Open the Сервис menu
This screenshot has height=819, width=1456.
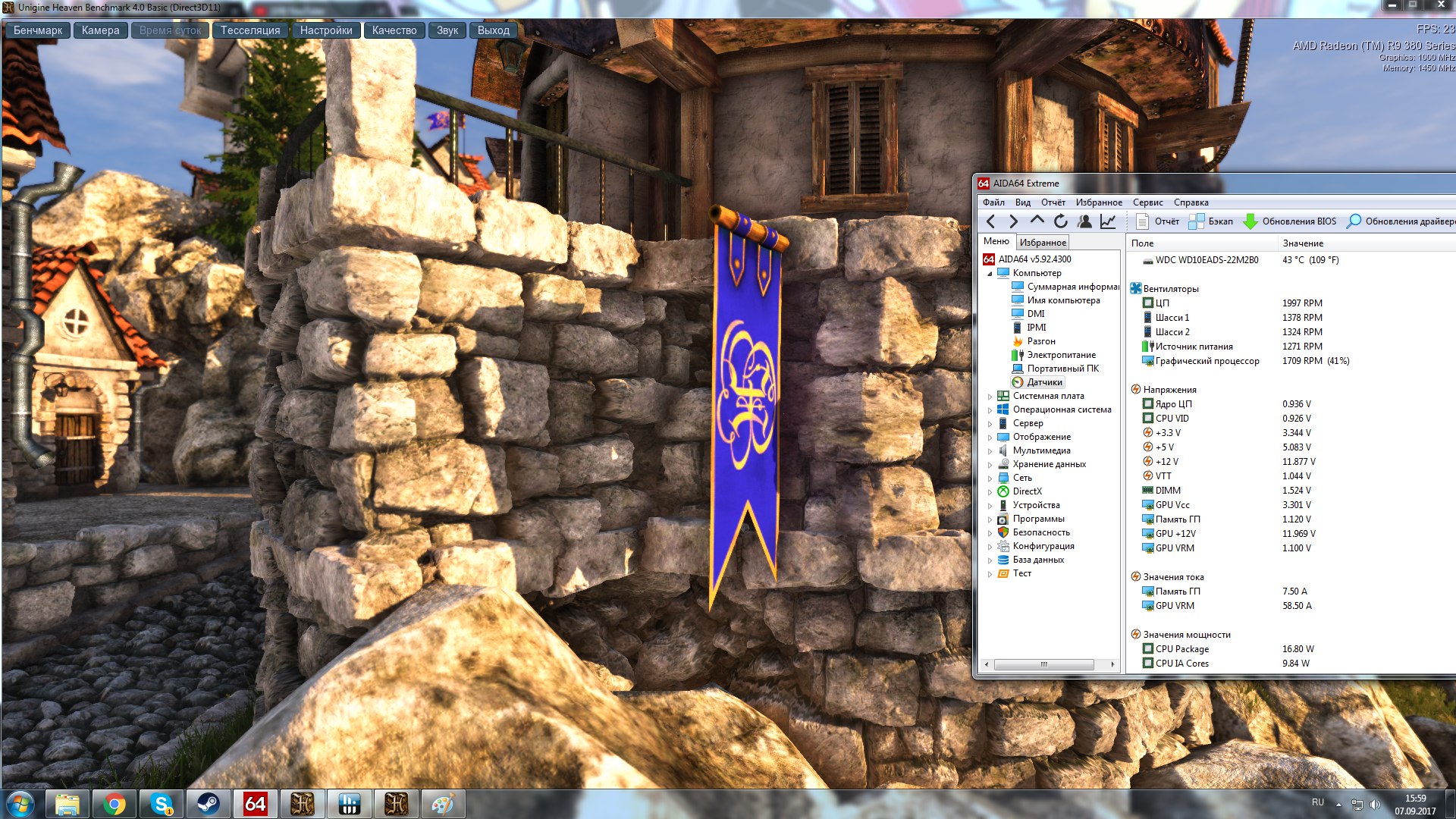[1148, 202]
